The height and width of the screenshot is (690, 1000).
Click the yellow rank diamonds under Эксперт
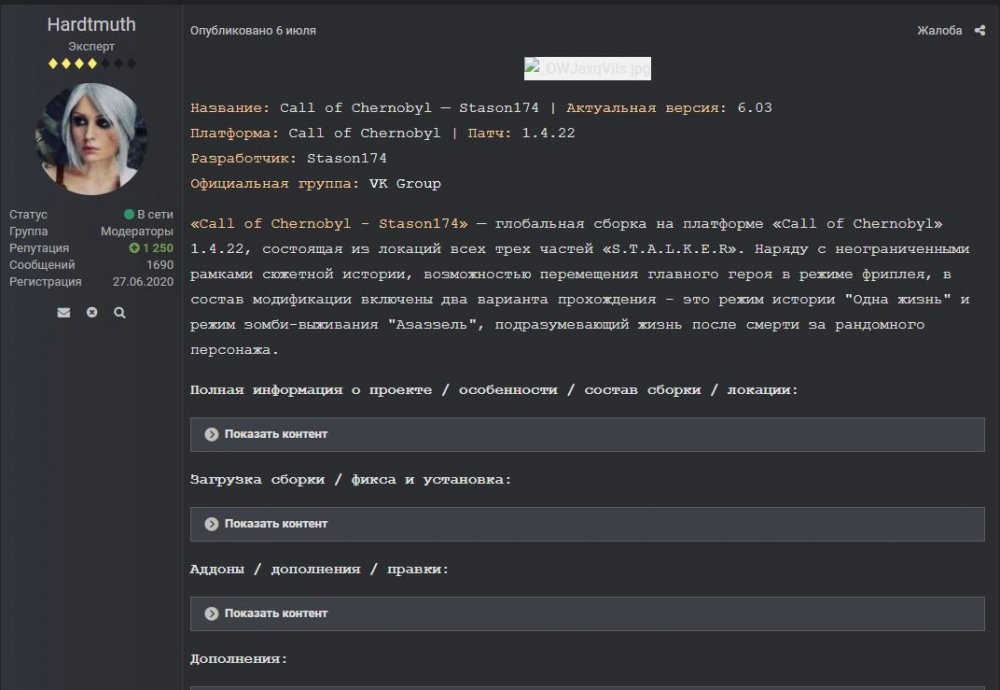pyautogui.click(x=73, y=64)
